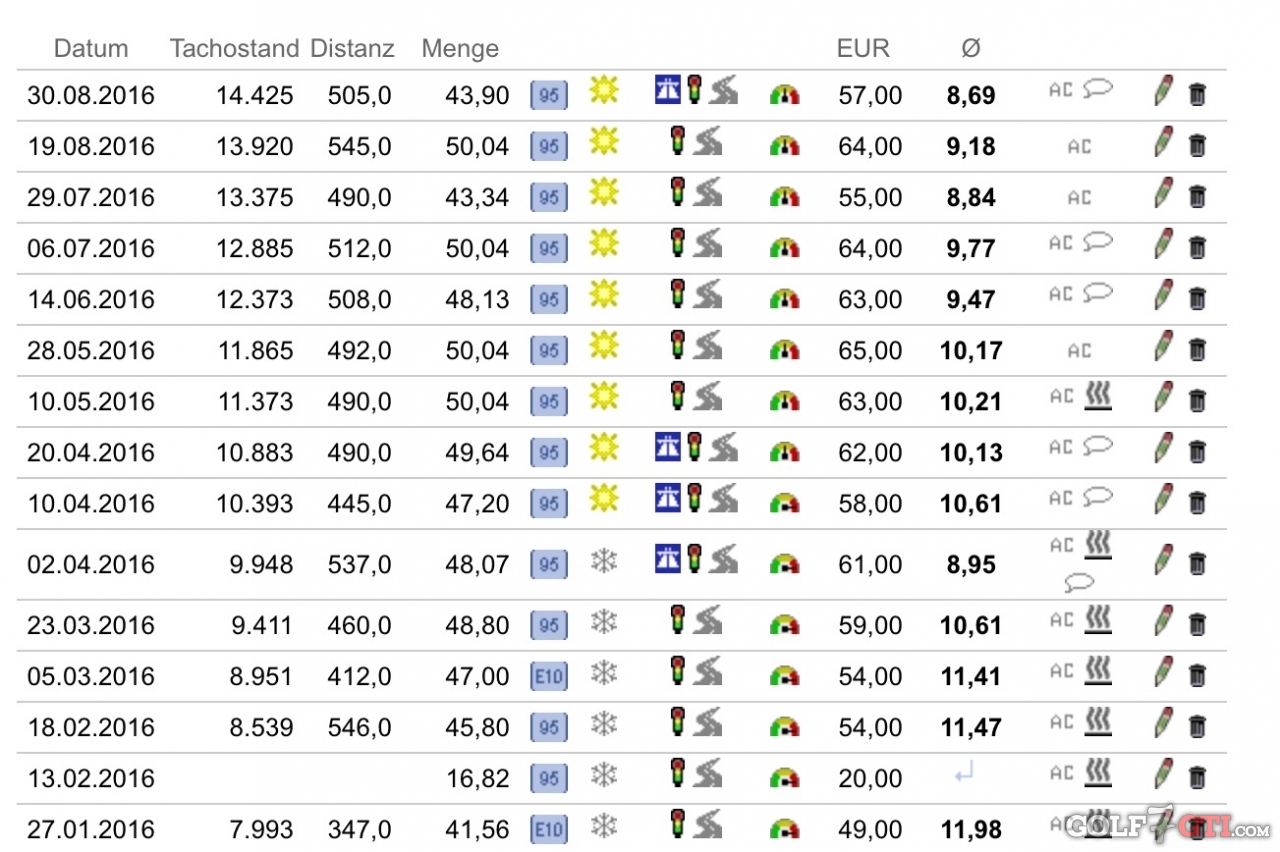The width and height of the screenshot is (1280, 852).
Task: Click the trash icon for 13.02.2016 entry
Action: click(1197, 778)
